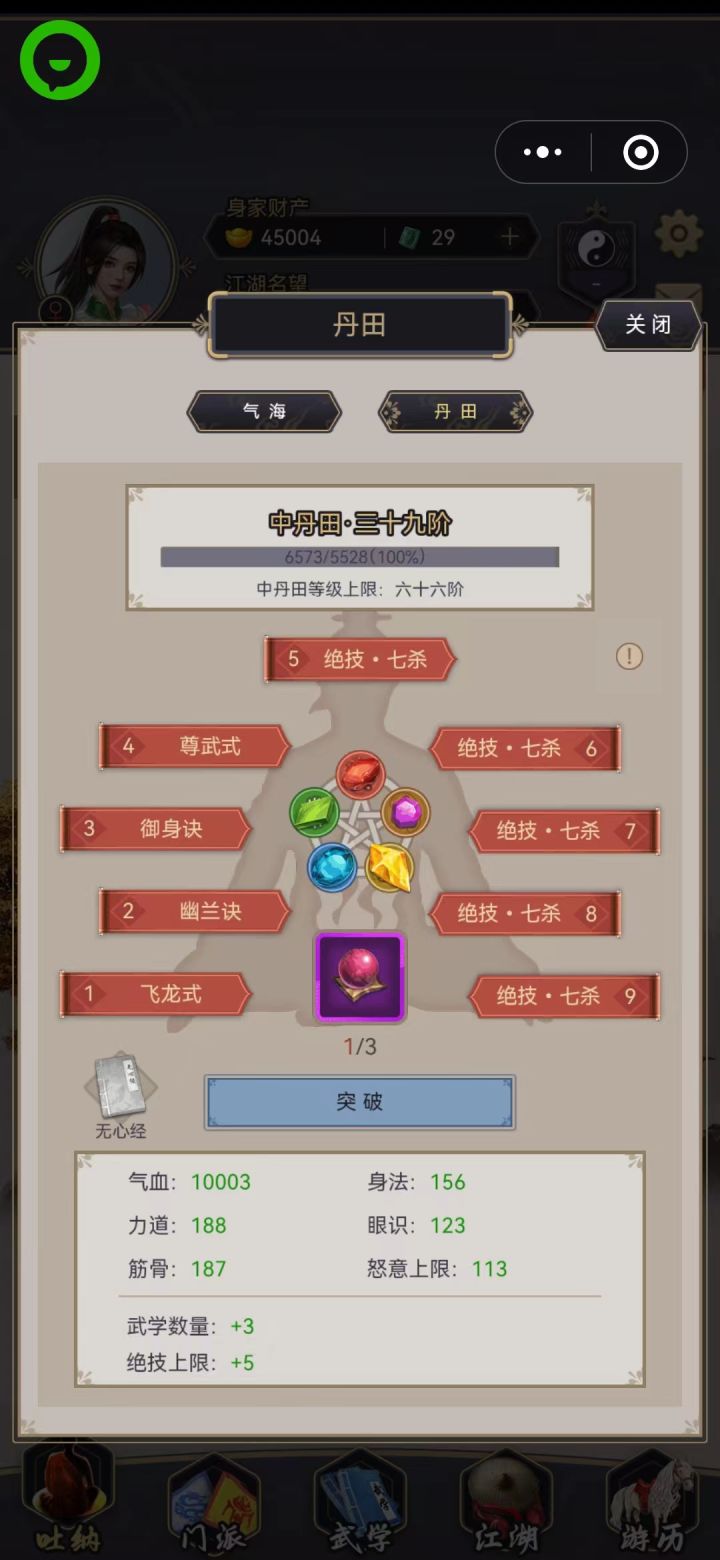The height and width of the screenshot is (1560, 720).
Task: Select the yellow crystal gem
Action: pos(389,866)
